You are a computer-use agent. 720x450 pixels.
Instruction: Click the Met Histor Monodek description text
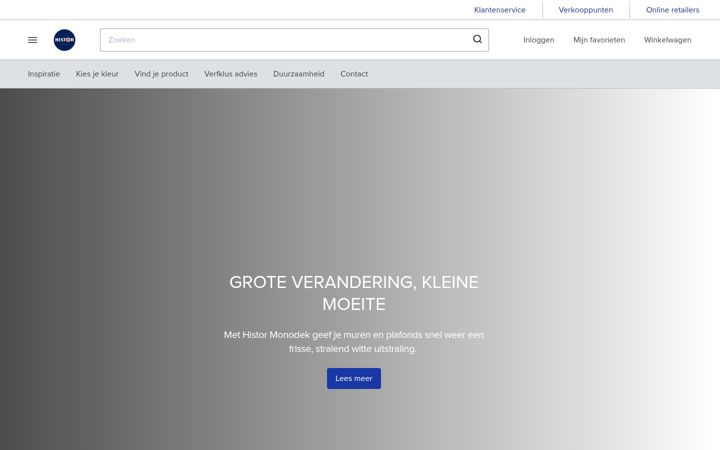tap(354, 342)
